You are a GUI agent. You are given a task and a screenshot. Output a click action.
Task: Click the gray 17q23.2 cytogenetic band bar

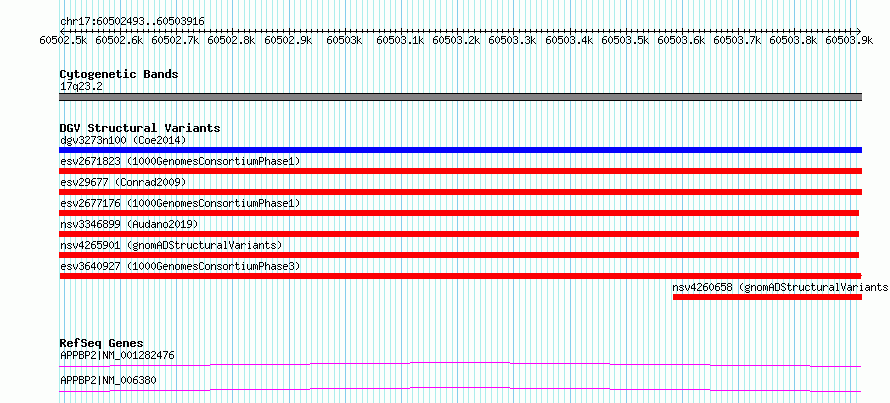(461, 97)
